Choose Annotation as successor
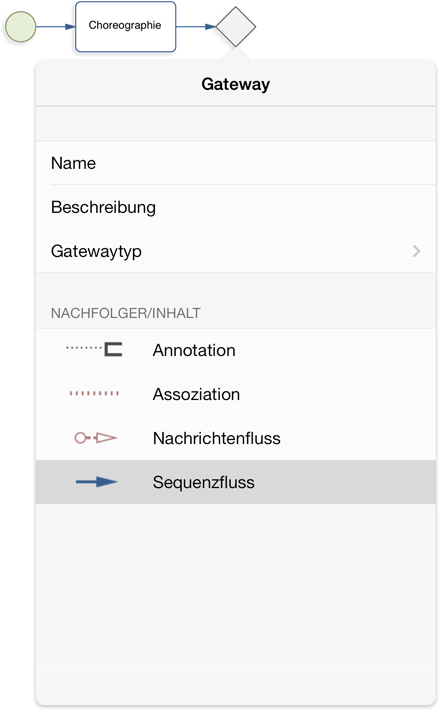Screen dimensions: 440x711 point(235,350)
